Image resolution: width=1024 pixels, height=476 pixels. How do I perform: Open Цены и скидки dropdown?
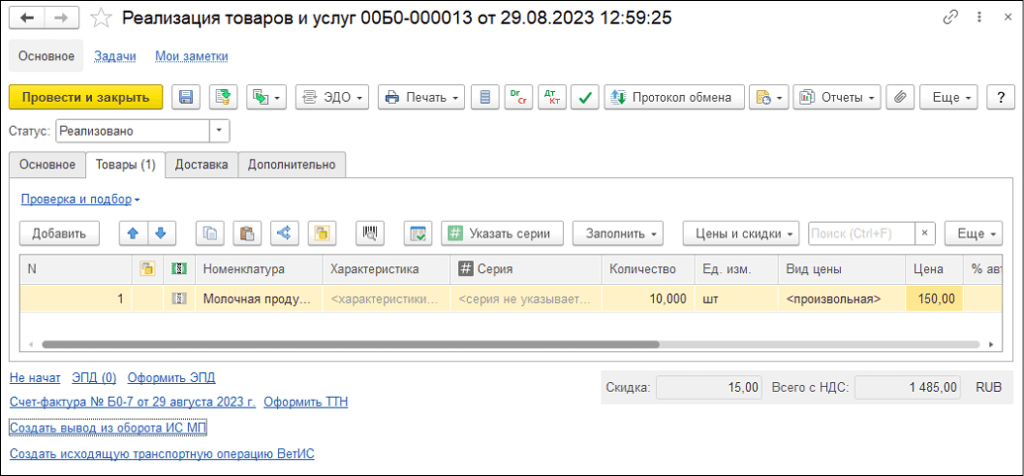pos(741,233)
